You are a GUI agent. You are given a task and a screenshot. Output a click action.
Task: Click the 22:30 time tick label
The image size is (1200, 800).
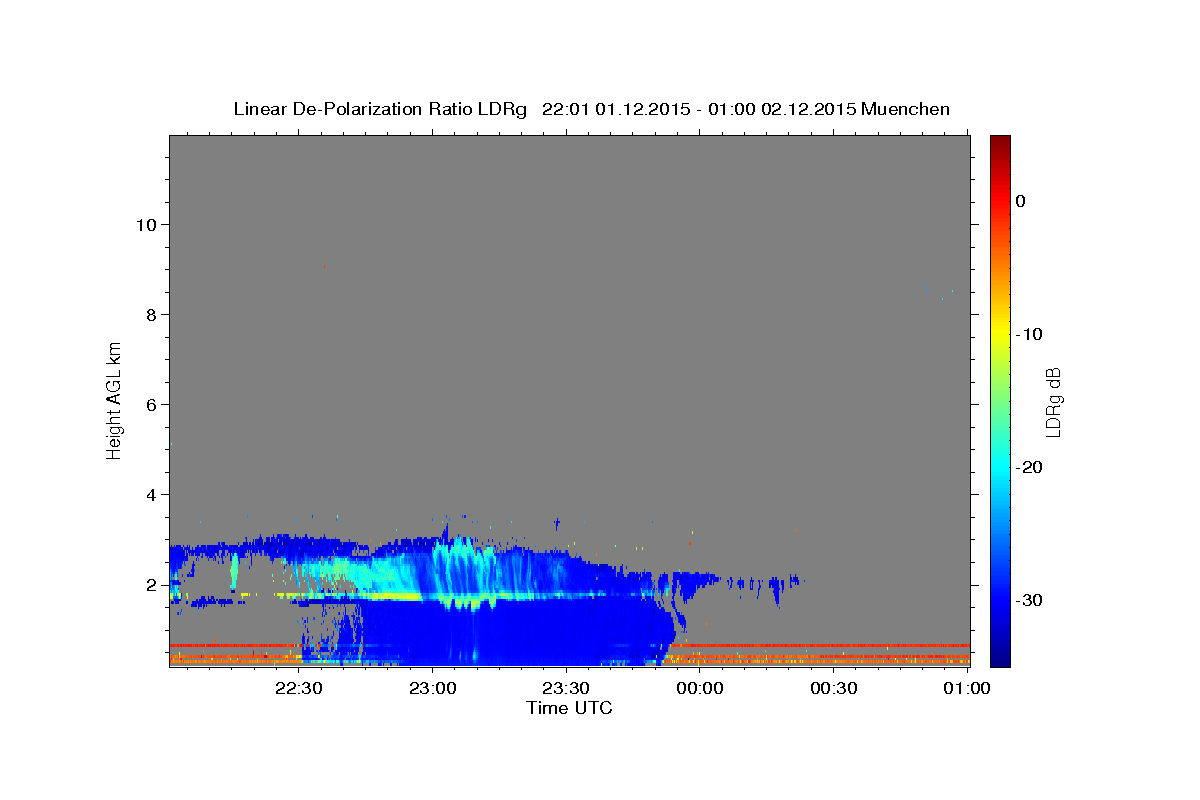pyautogui.click(x=298, y=688)
